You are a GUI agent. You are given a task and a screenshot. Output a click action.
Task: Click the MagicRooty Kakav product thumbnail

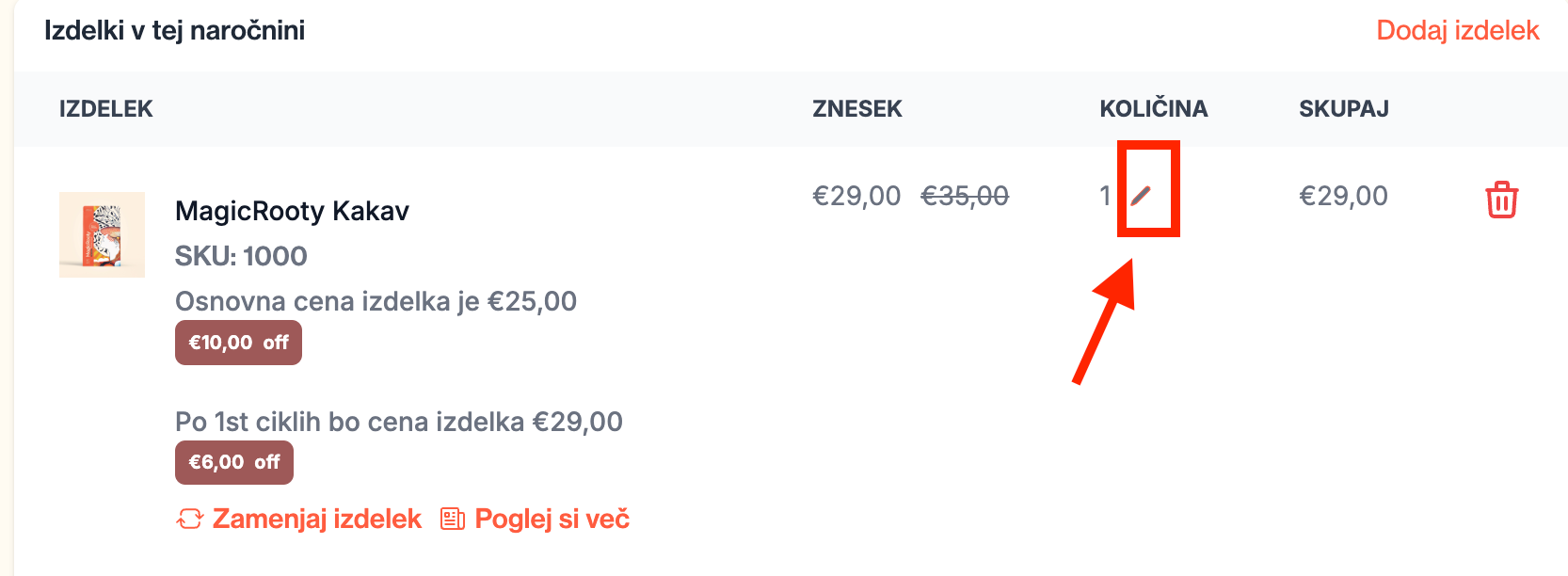[102, 234]
